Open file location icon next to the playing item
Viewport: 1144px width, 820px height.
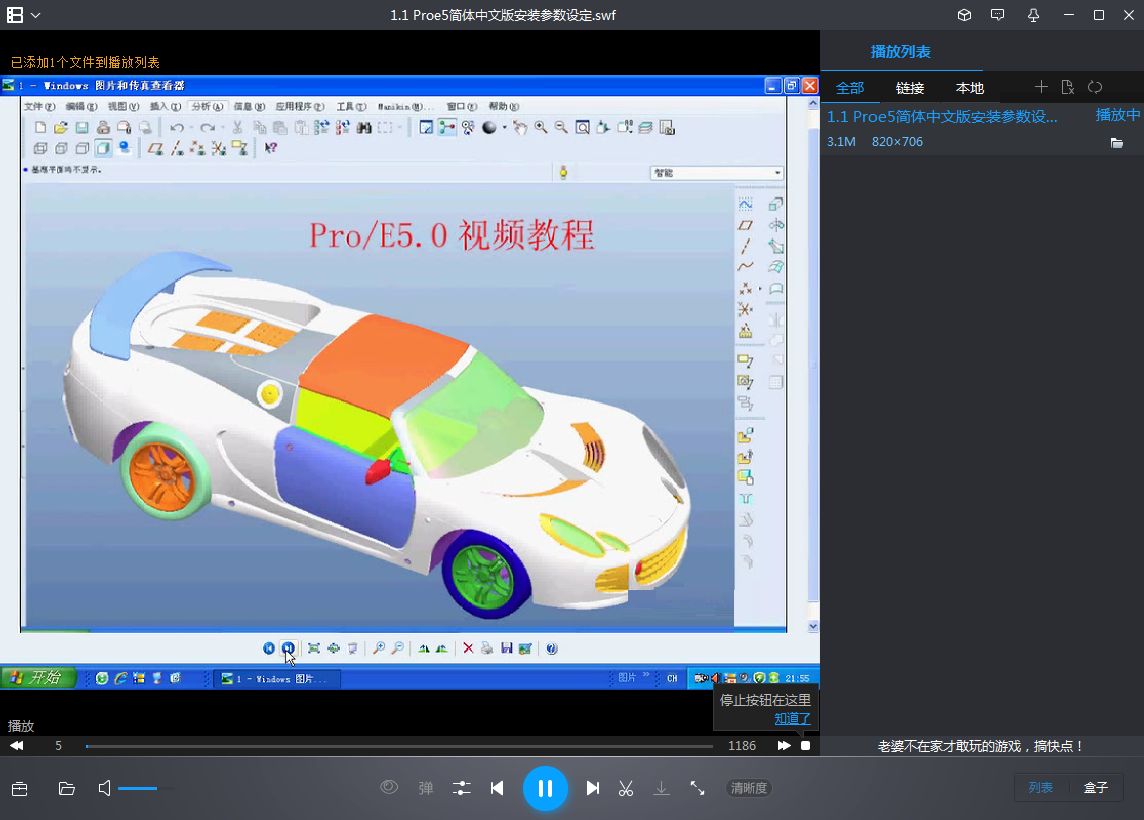click(x=1117, y=141)
